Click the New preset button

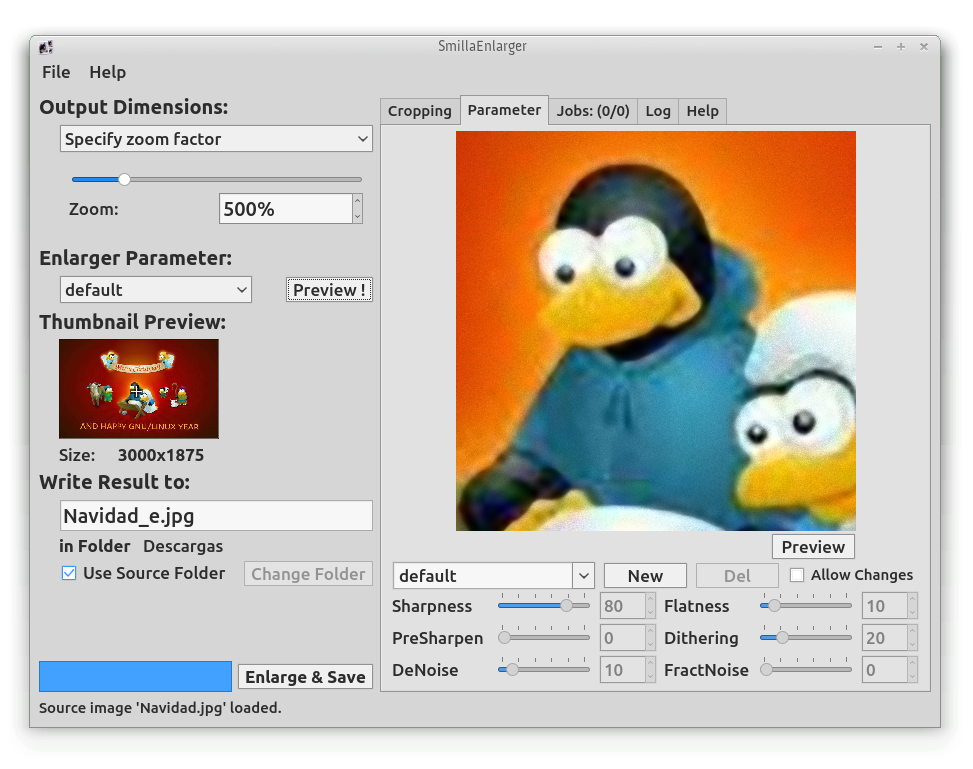(645, 576)
